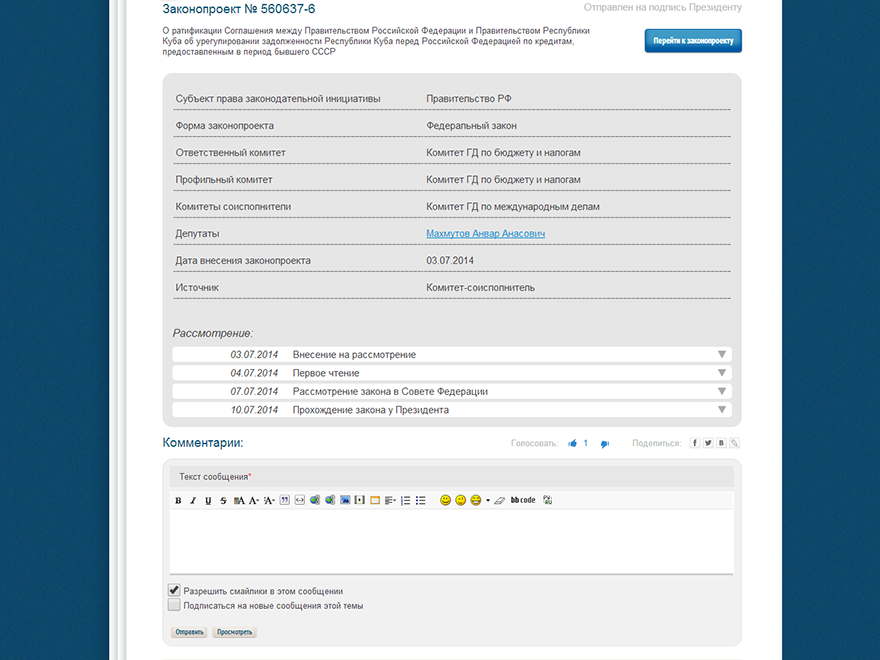Apply italic formatting in the message editor
The height and width of the screenshot is (660, 880).
[x=193, y=501]
